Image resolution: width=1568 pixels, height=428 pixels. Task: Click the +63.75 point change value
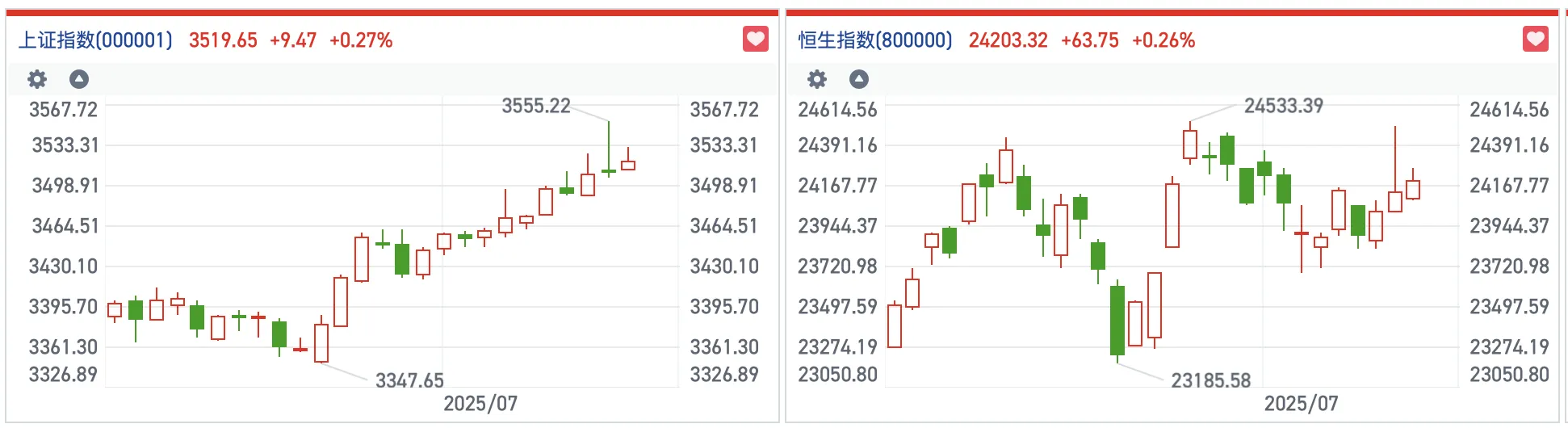(1089, 40)
